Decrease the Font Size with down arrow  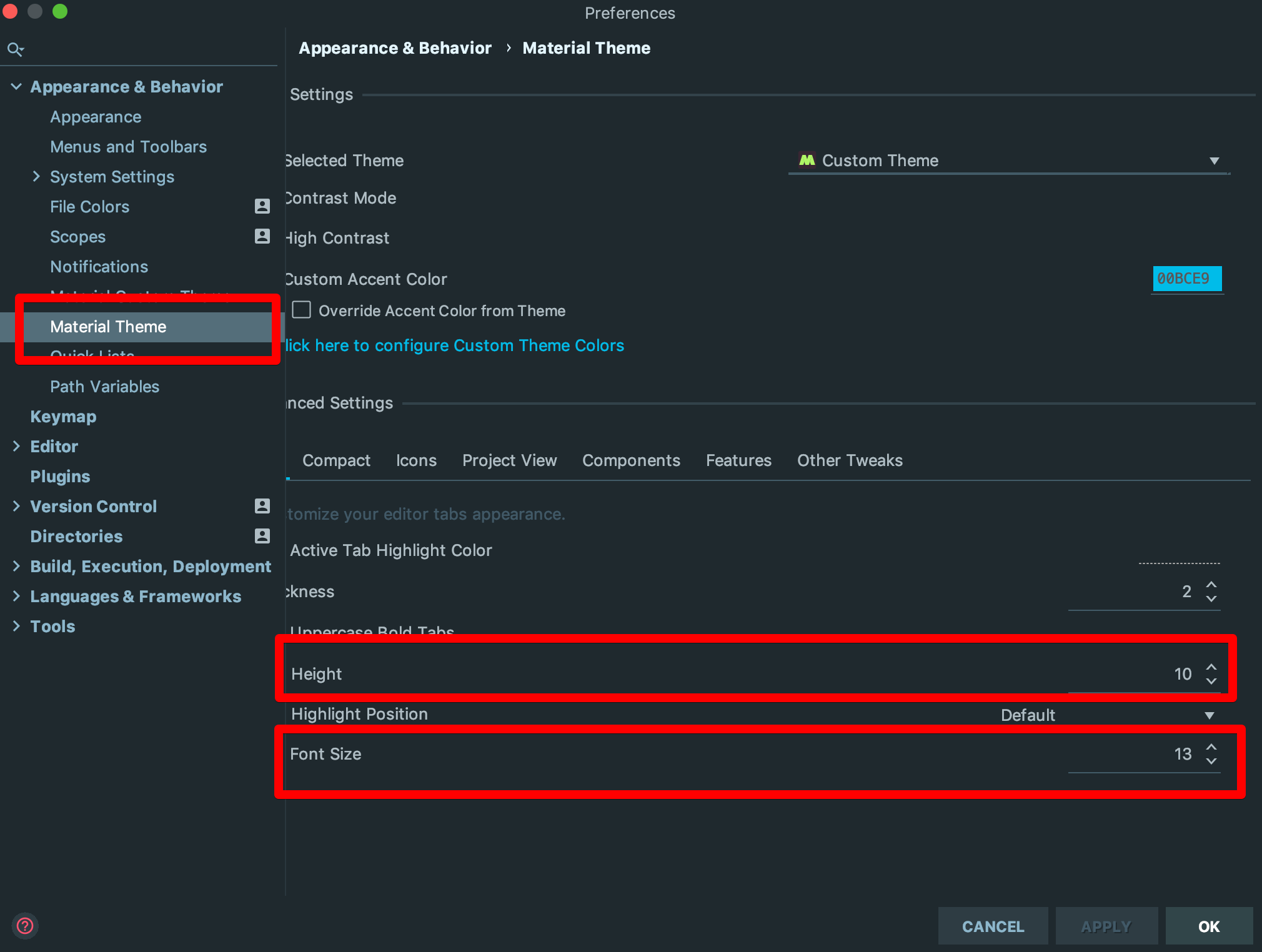point(1211,761)
